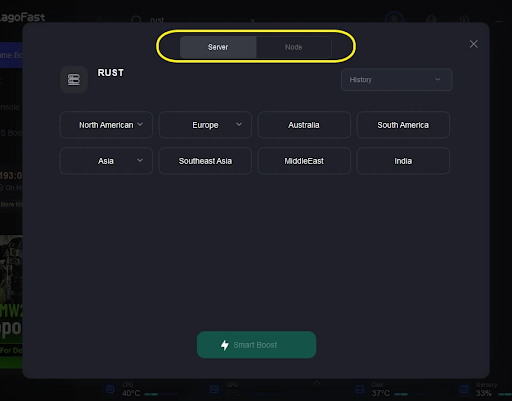Close the server selection dialog
512x401 pixels.
[473, 44]
